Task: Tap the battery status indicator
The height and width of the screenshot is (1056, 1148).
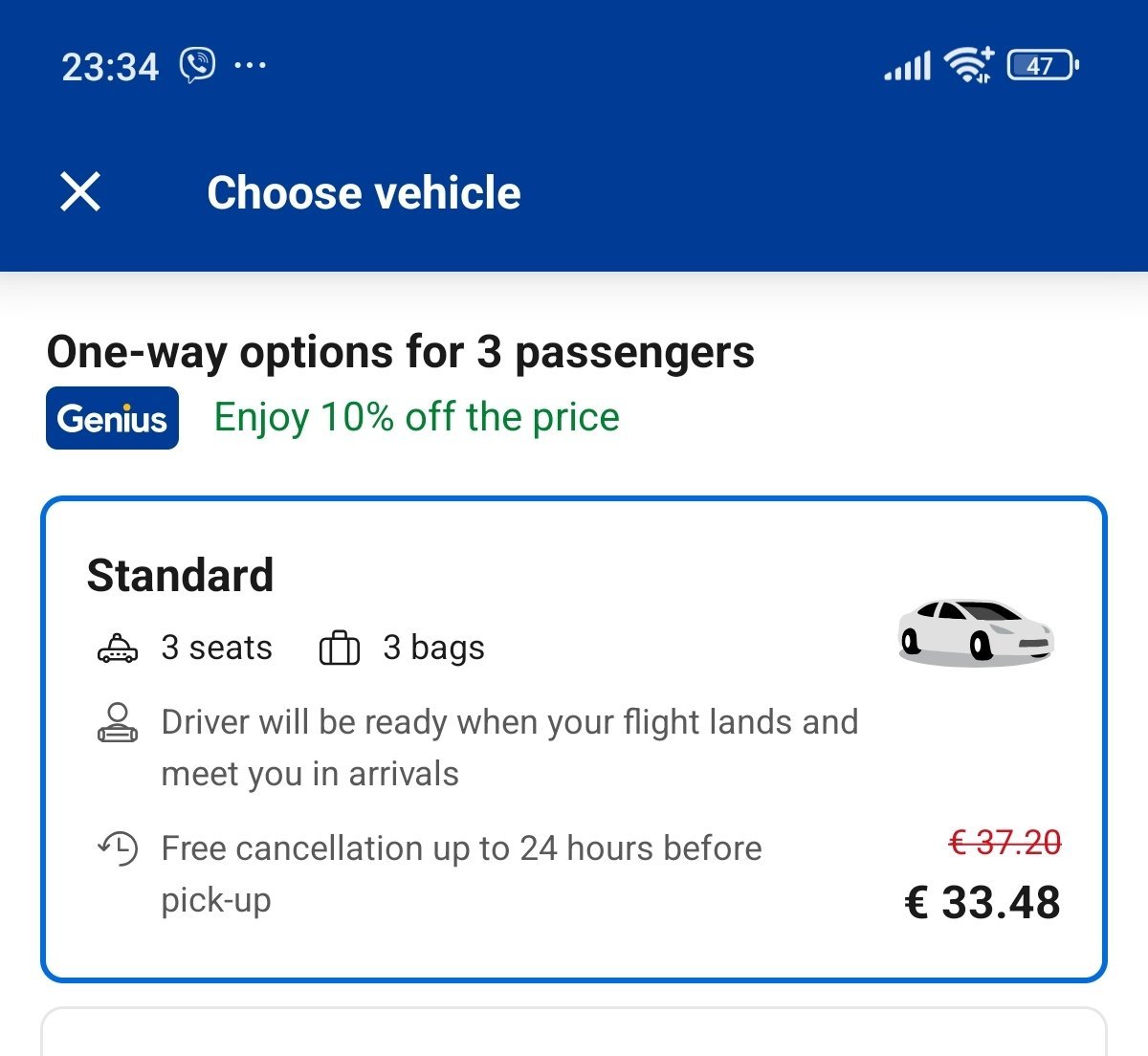Action: pos(1043,65)
